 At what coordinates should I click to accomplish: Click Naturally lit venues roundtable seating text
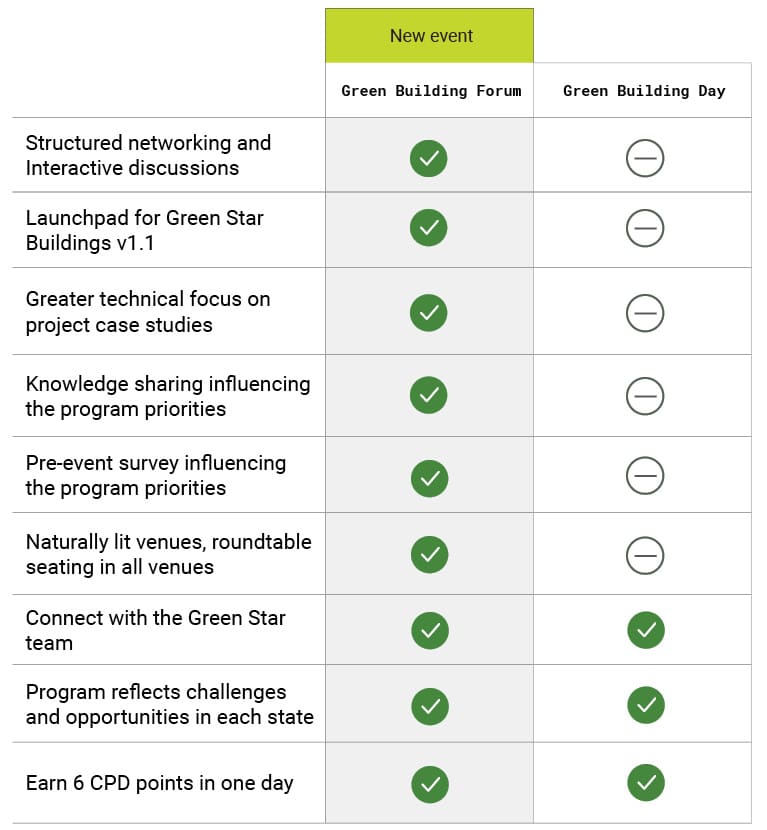[168, 554]
